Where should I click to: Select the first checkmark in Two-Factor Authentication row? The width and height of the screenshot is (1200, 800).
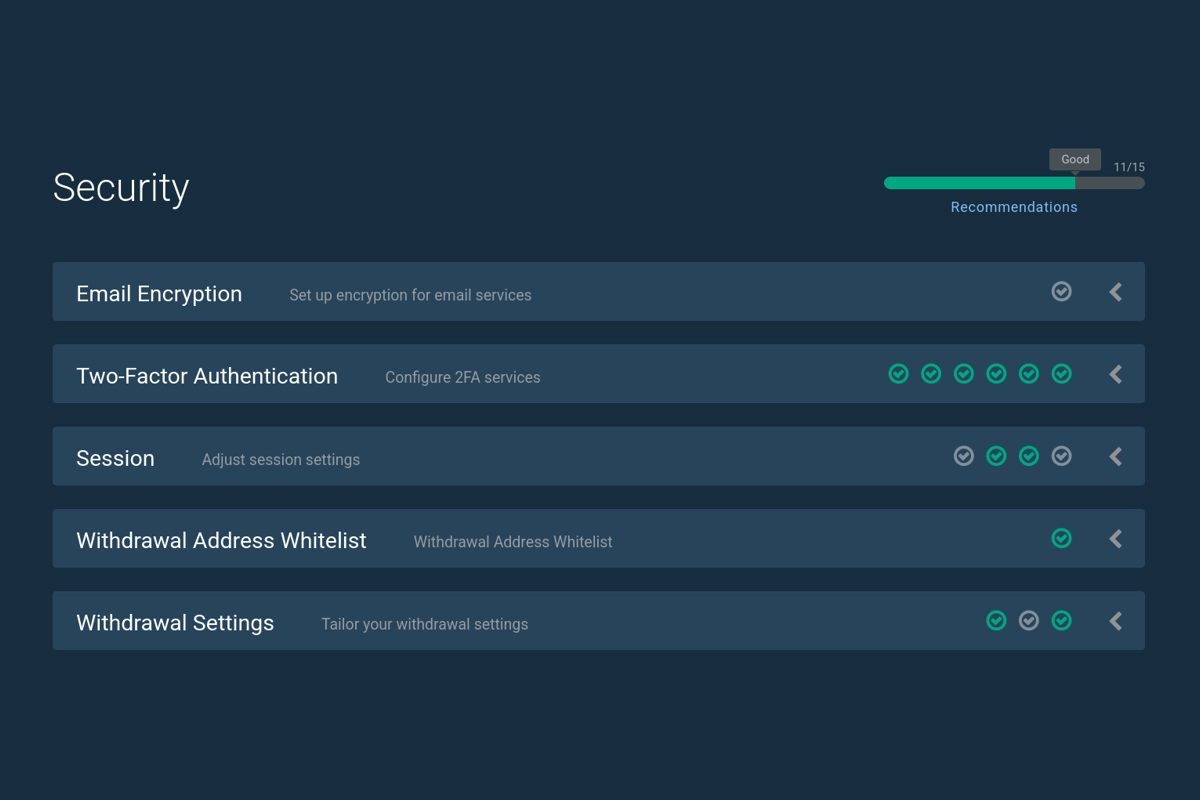click(898, 374)
